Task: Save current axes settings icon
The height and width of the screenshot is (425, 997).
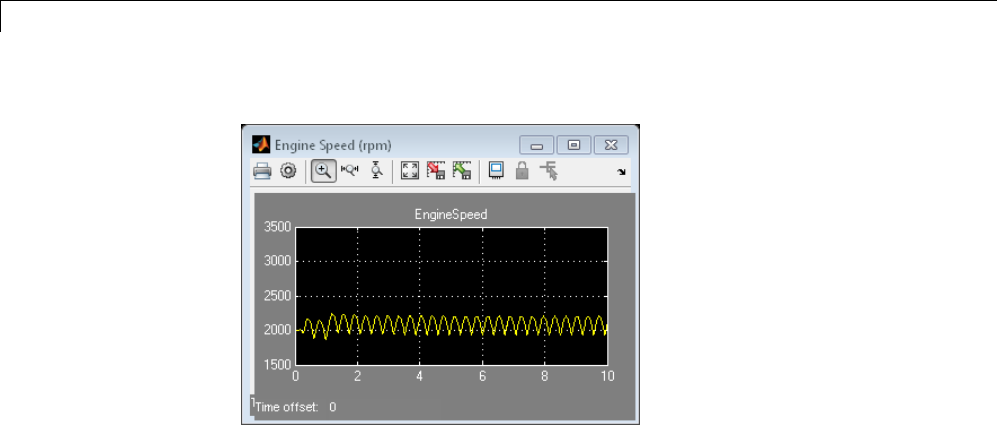Action: 436,171
